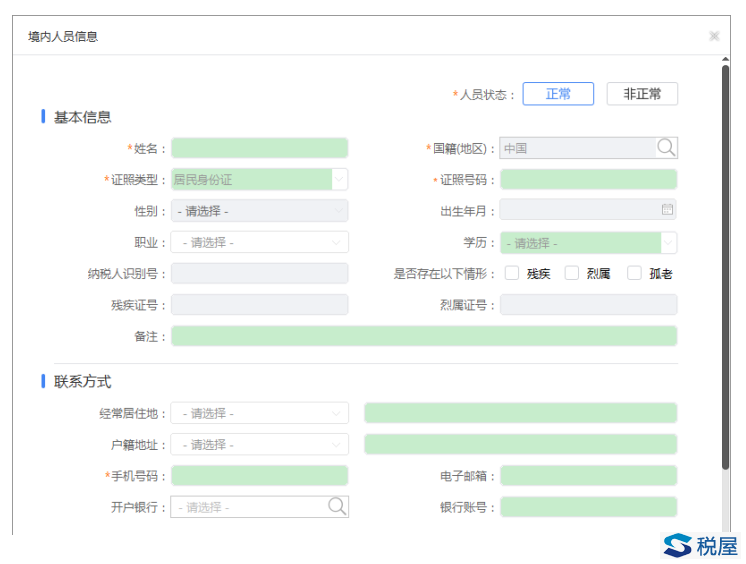The height and width of the screenshot is (564, 746).
Task: Click the 姓名 input field
Action: tap(260, 148)
